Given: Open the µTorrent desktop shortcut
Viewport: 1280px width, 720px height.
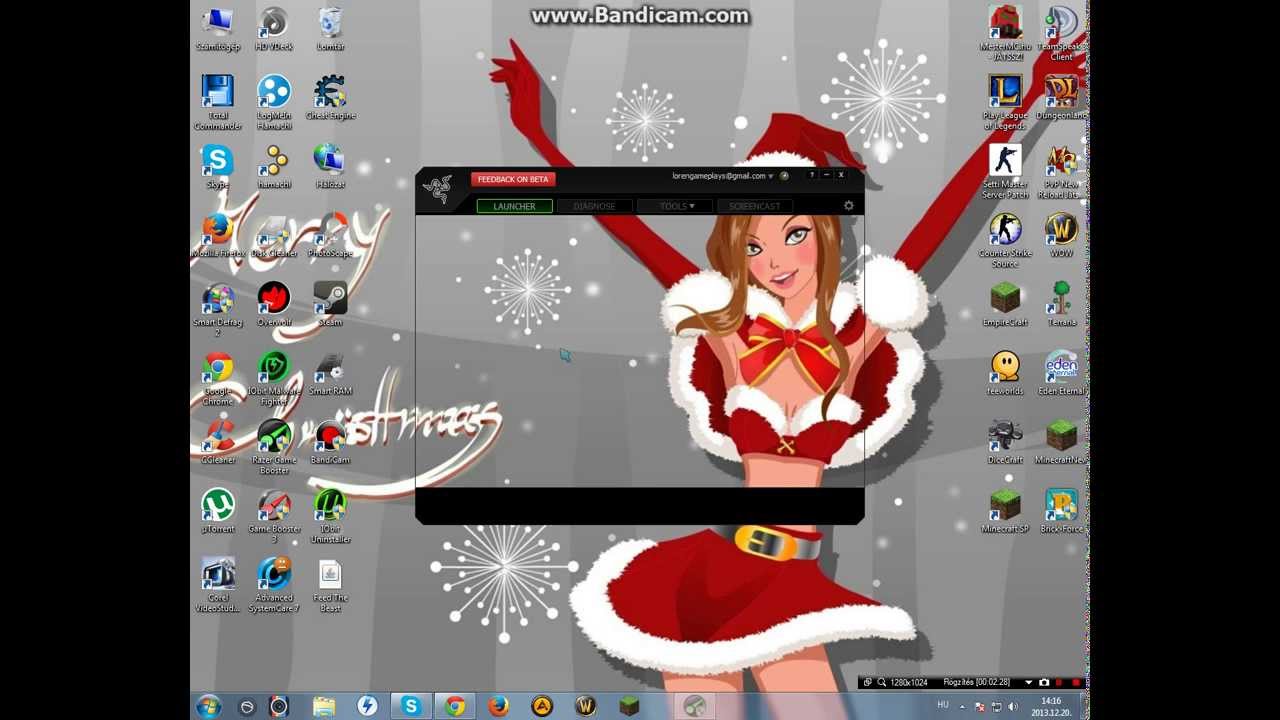Looking at the screenshot, I should coord(218,512).
